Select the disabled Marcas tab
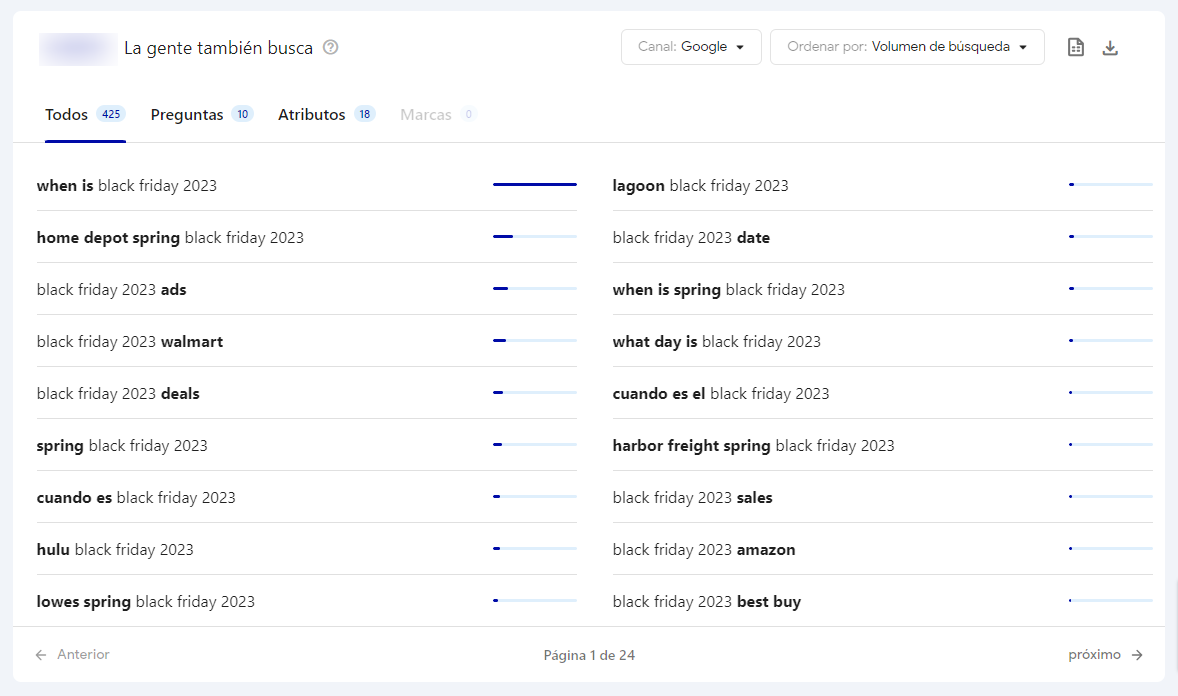Image resolution: width=1178 pixels, height=696 pixels. click(x=437, y=115)
